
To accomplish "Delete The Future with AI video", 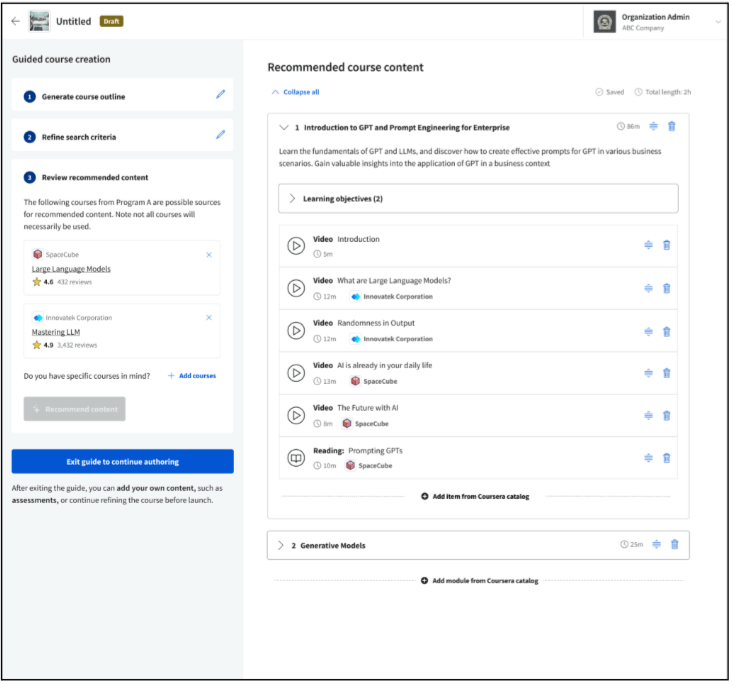I will pos(667,416).
